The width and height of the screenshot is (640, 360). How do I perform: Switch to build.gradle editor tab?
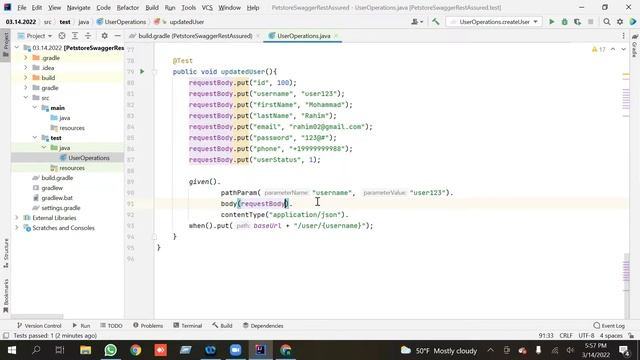195,36
